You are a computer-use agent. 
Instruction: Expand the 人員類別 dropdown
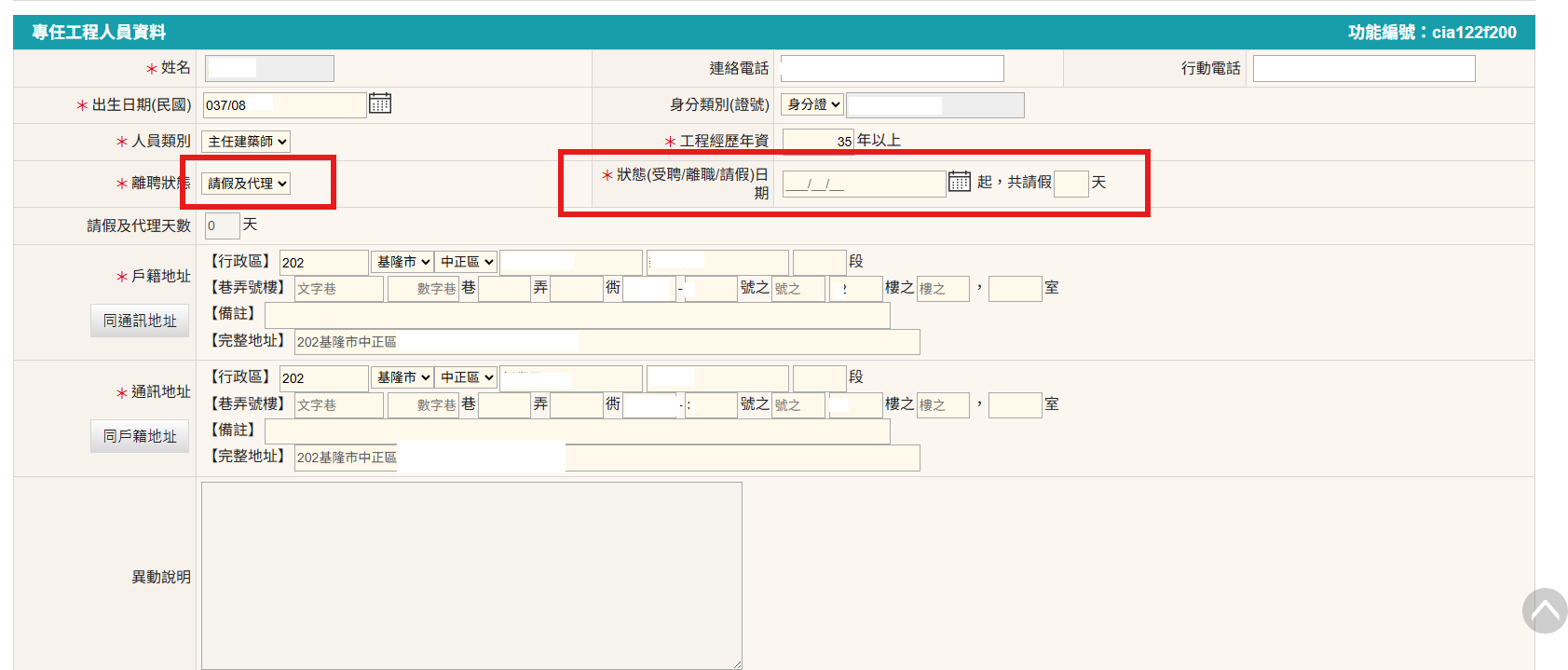click(x=246, y=142)
